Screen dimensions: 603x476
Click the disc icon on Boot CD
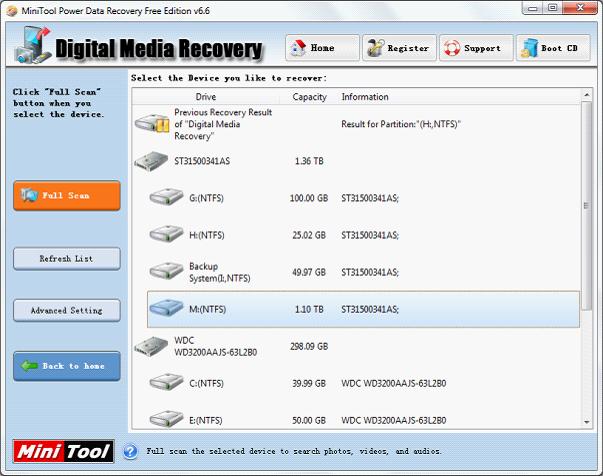tap(529, 48)
